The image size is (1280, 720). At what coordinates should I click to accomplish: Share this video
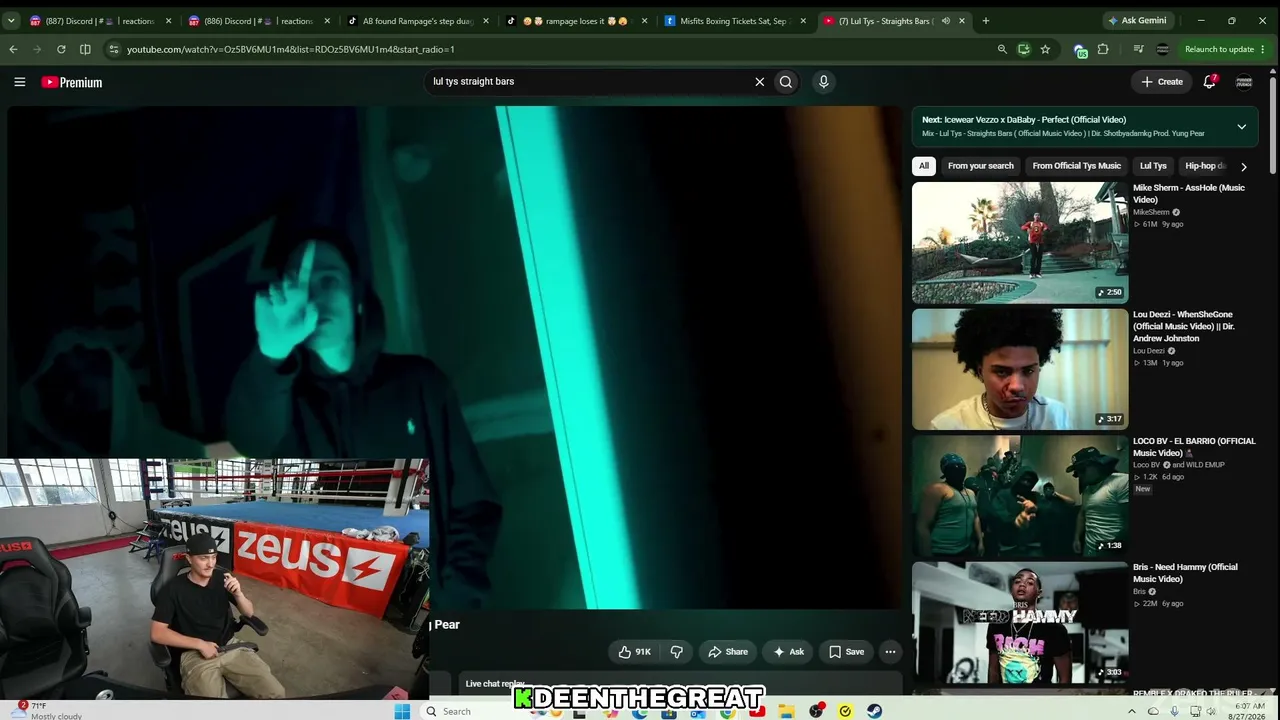(728, 652)
